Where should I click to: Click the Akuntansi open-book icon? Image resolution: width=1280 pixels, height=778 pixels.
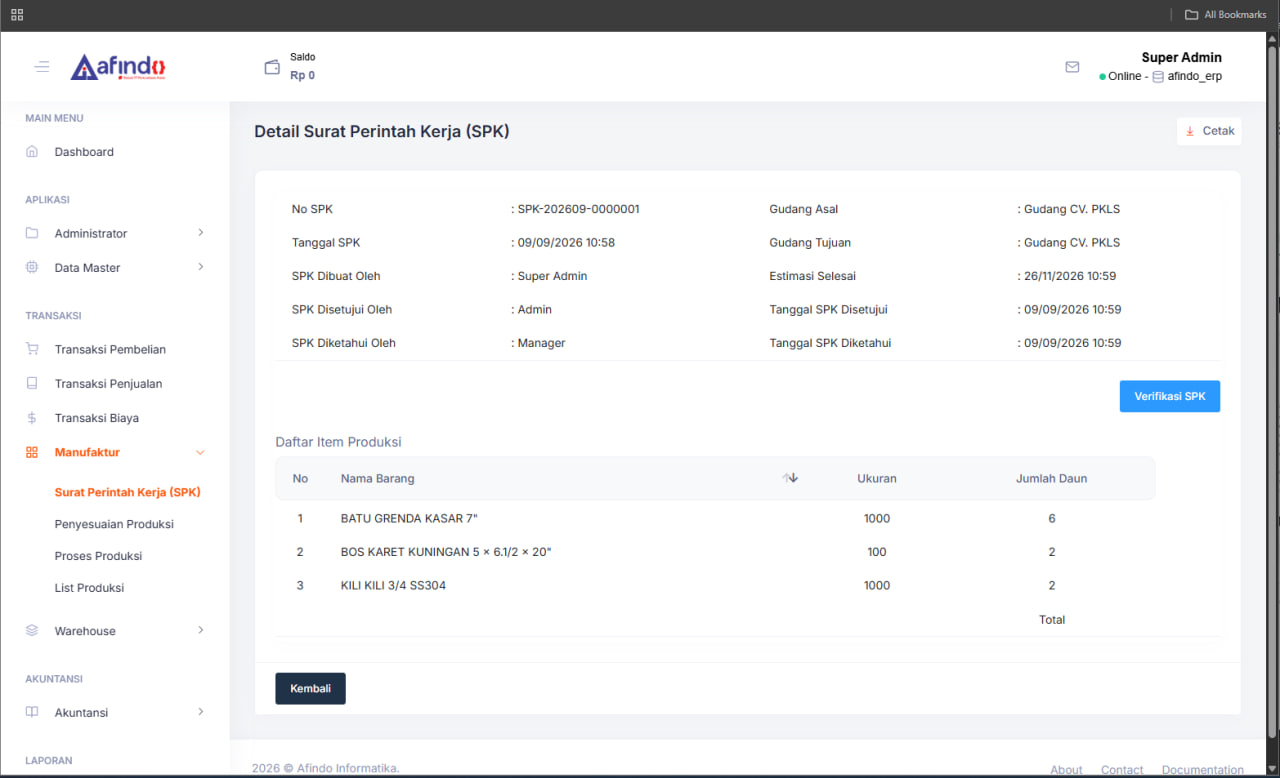(32, 712)
